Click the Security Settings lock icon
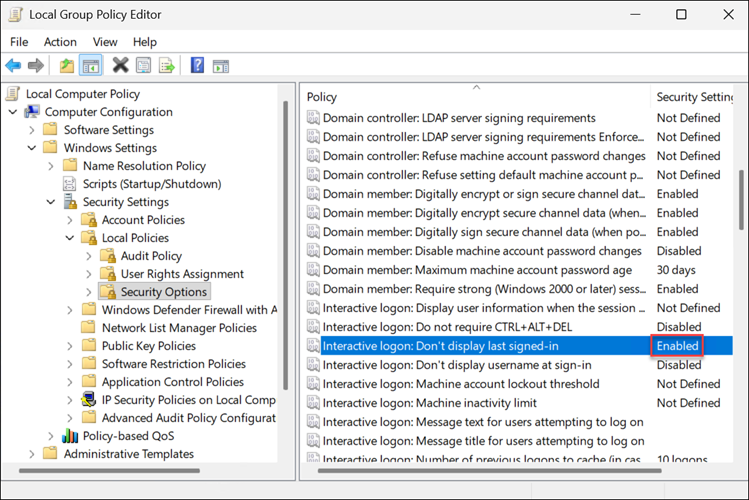 tap(70, 202)
